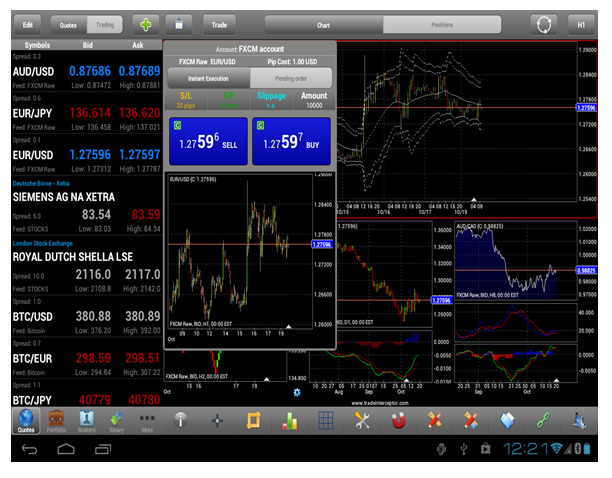The height and width of the screenshot is (478, 612).
Task: Switch to the Chart tab
Action: [324, 25]
